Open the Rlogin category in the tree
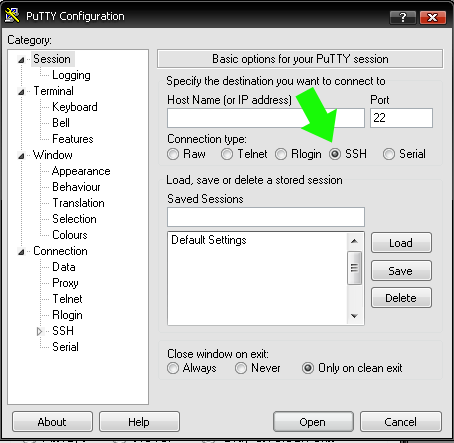The height and width of the screenshot is (443, 454). [67, 315]
